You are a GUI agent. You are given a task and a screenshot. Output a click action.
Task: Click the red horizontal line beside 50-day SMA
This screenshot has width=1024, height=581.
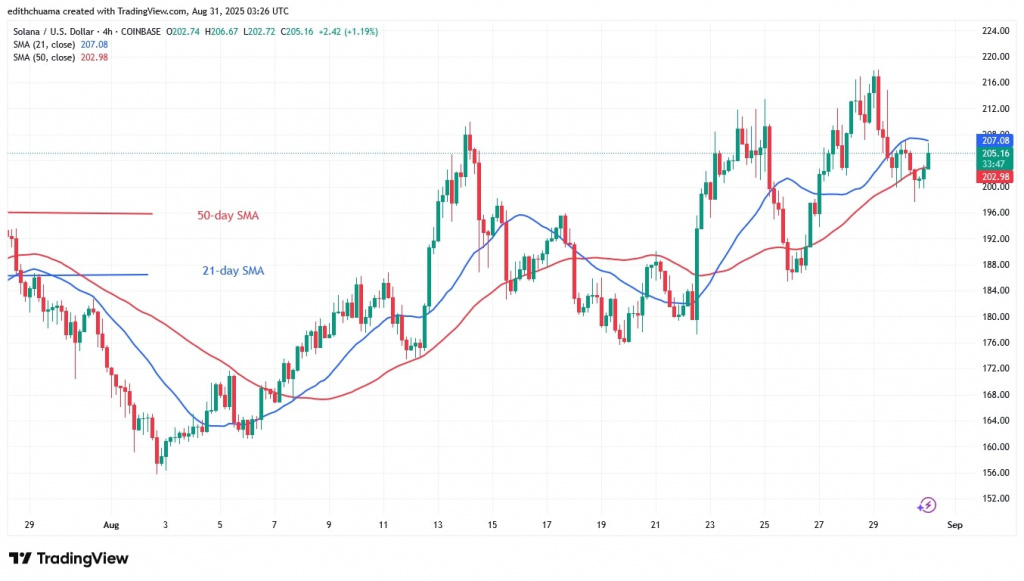click(80, 213)
